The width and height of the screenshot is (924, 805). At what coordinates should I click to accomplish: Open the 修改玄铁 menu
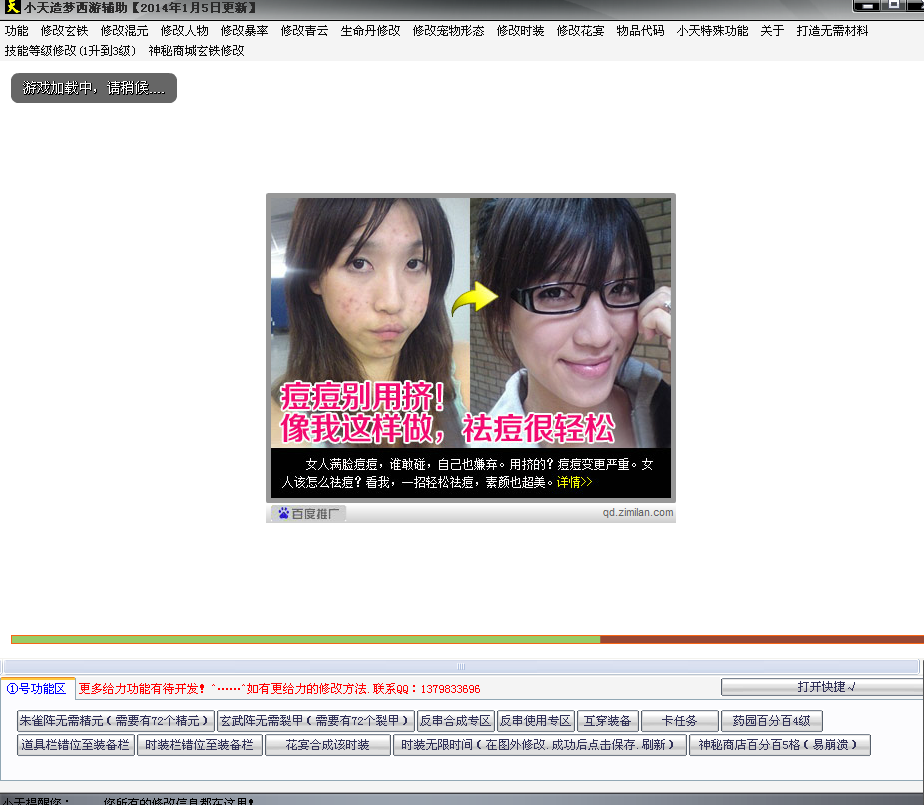click(64, 31)
